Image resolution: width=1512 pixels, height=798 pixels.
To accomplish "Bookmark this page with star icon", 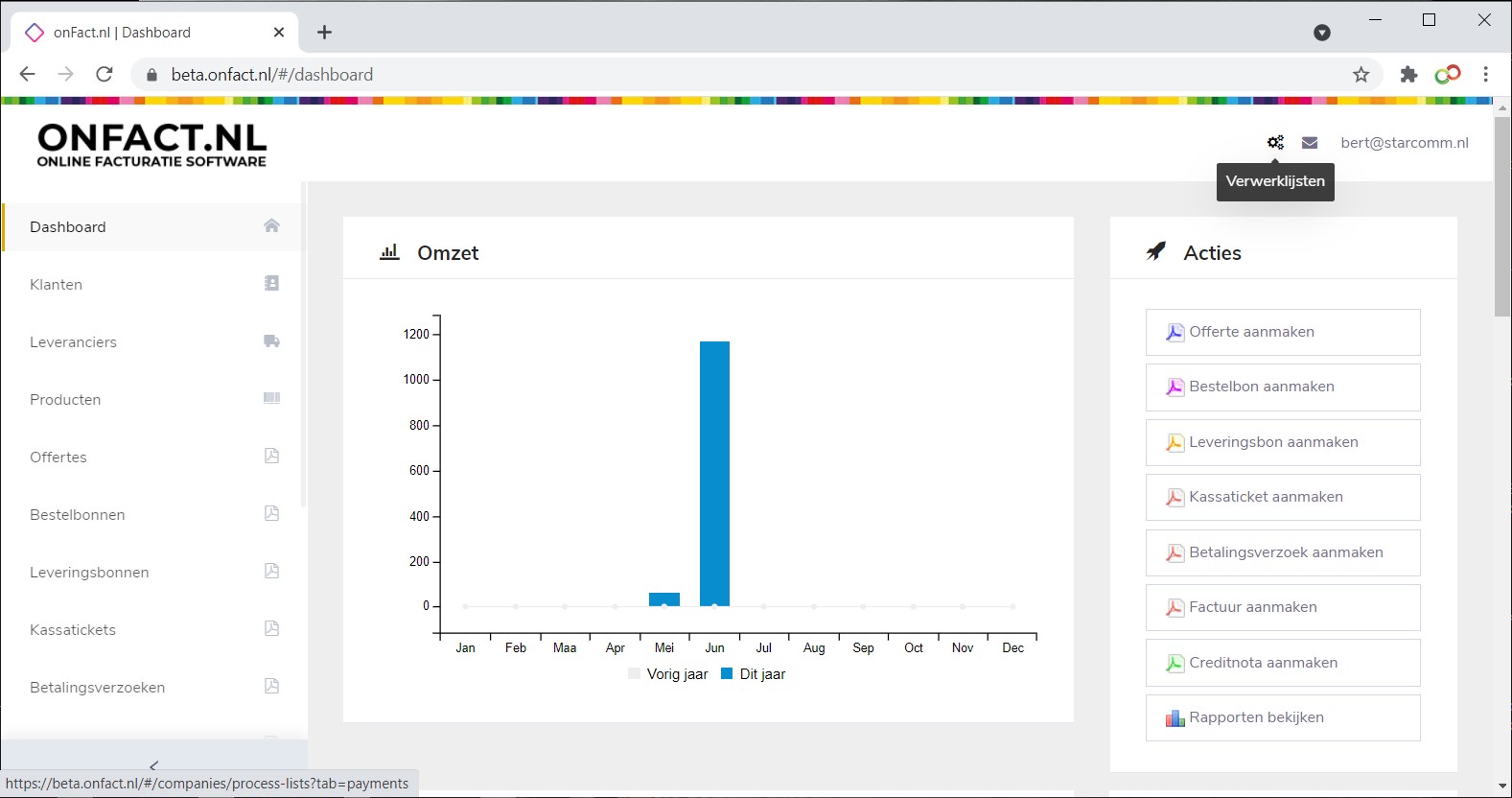I will (1361, 75).
